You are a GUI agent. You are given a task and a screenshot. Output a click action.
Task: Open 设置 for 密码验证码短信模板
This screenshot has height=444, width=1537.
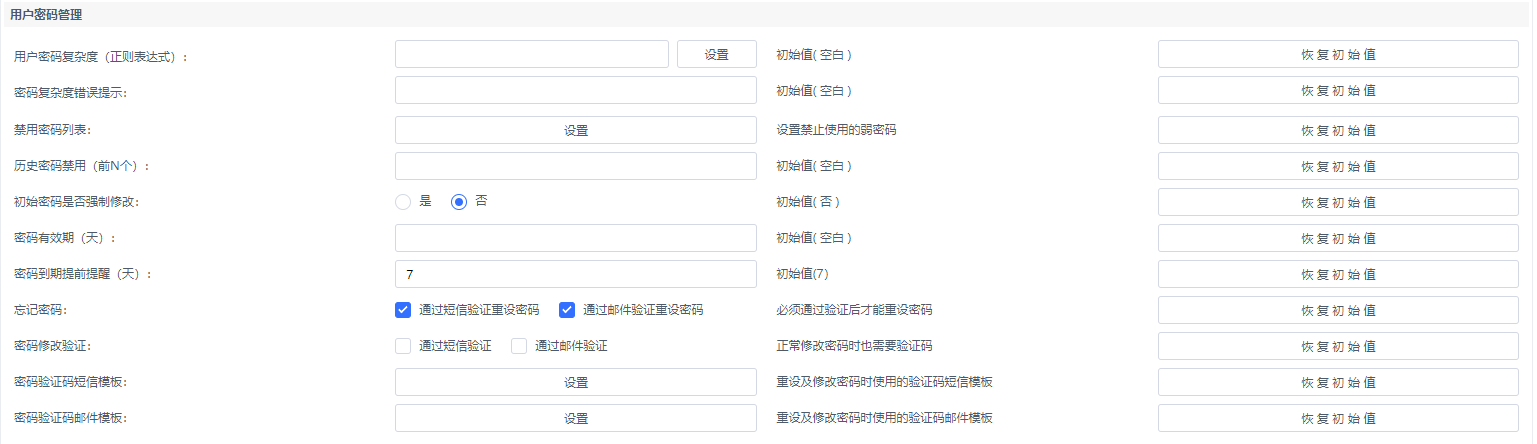pyautogui.click(x=576, y=382)
